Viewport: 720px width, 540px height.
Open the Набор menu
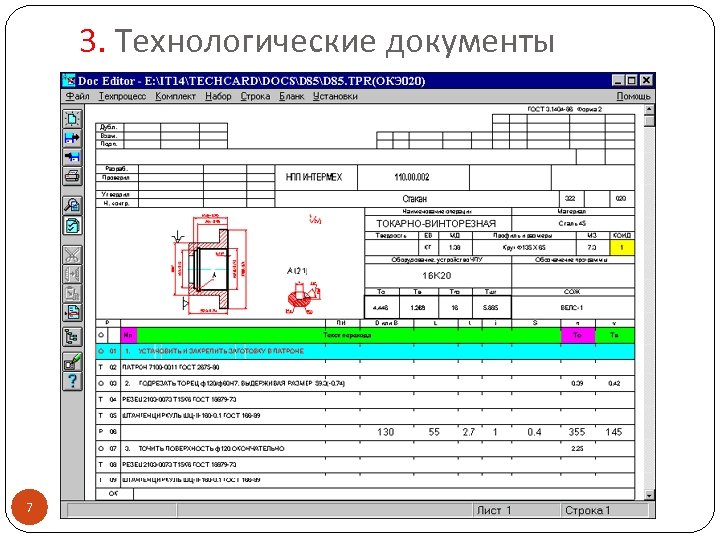[218, 96]
